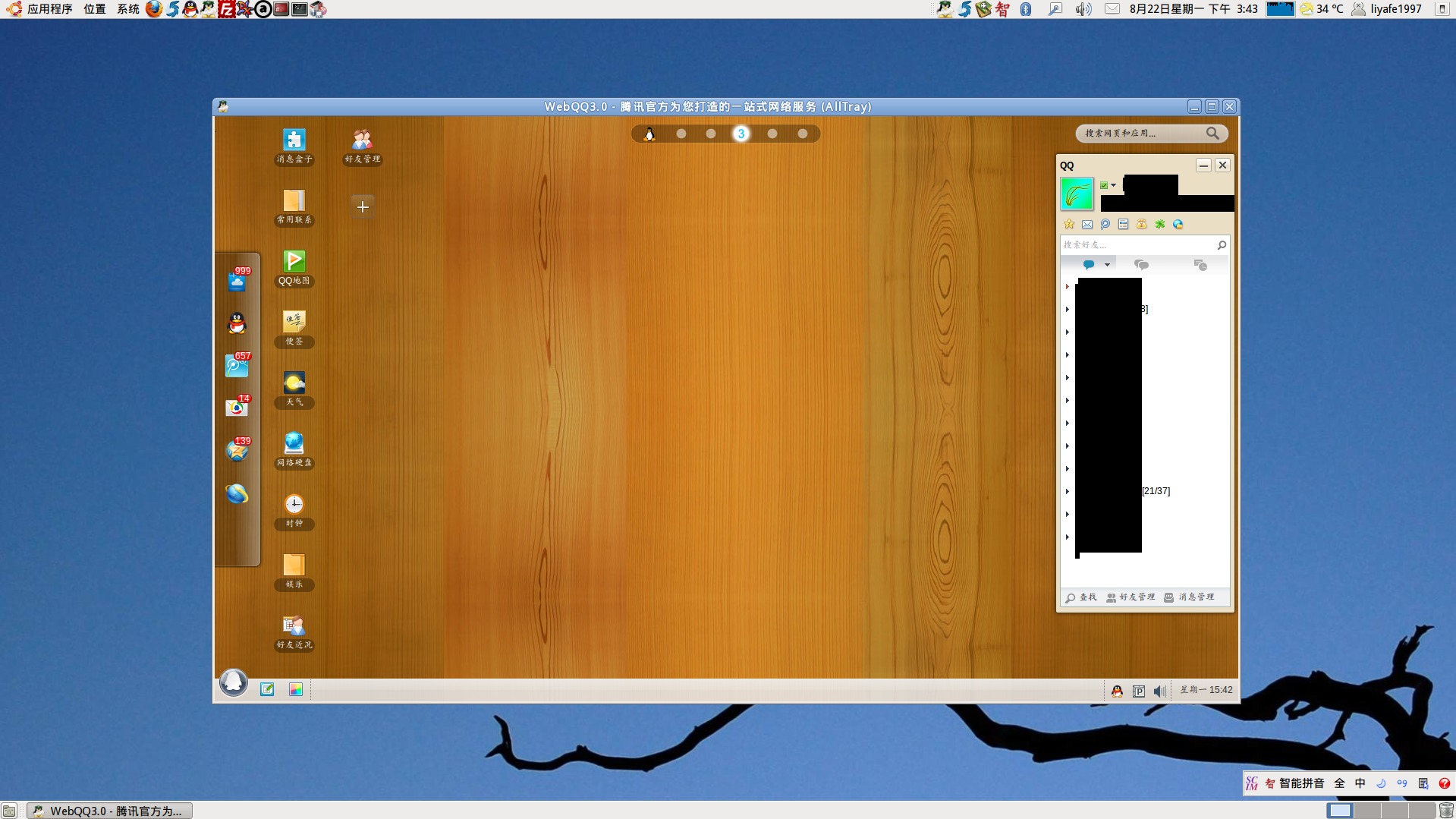This screenshot has height=819, width=1456.
Task: Click the add-app plus tile on desktop
Action: [363, 206]
